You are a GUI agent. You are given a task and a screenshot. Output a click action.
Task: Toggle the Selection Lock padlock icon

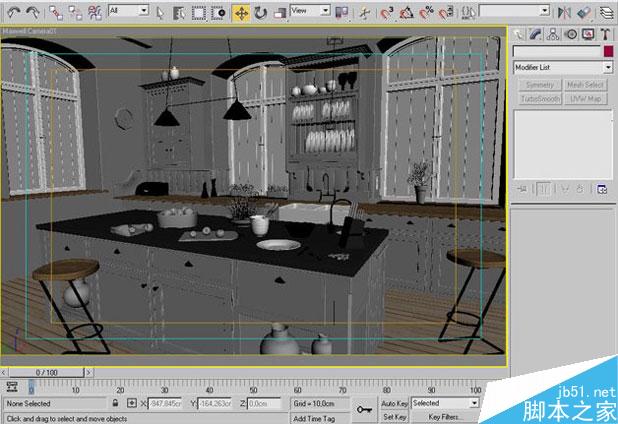tap(115, 403)
